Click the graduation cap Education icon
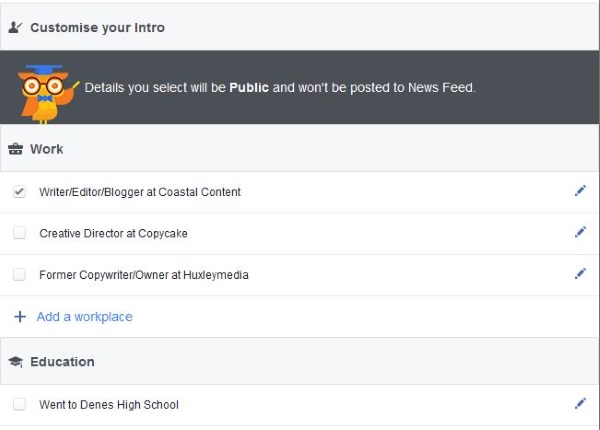 [x=16, y=362]
